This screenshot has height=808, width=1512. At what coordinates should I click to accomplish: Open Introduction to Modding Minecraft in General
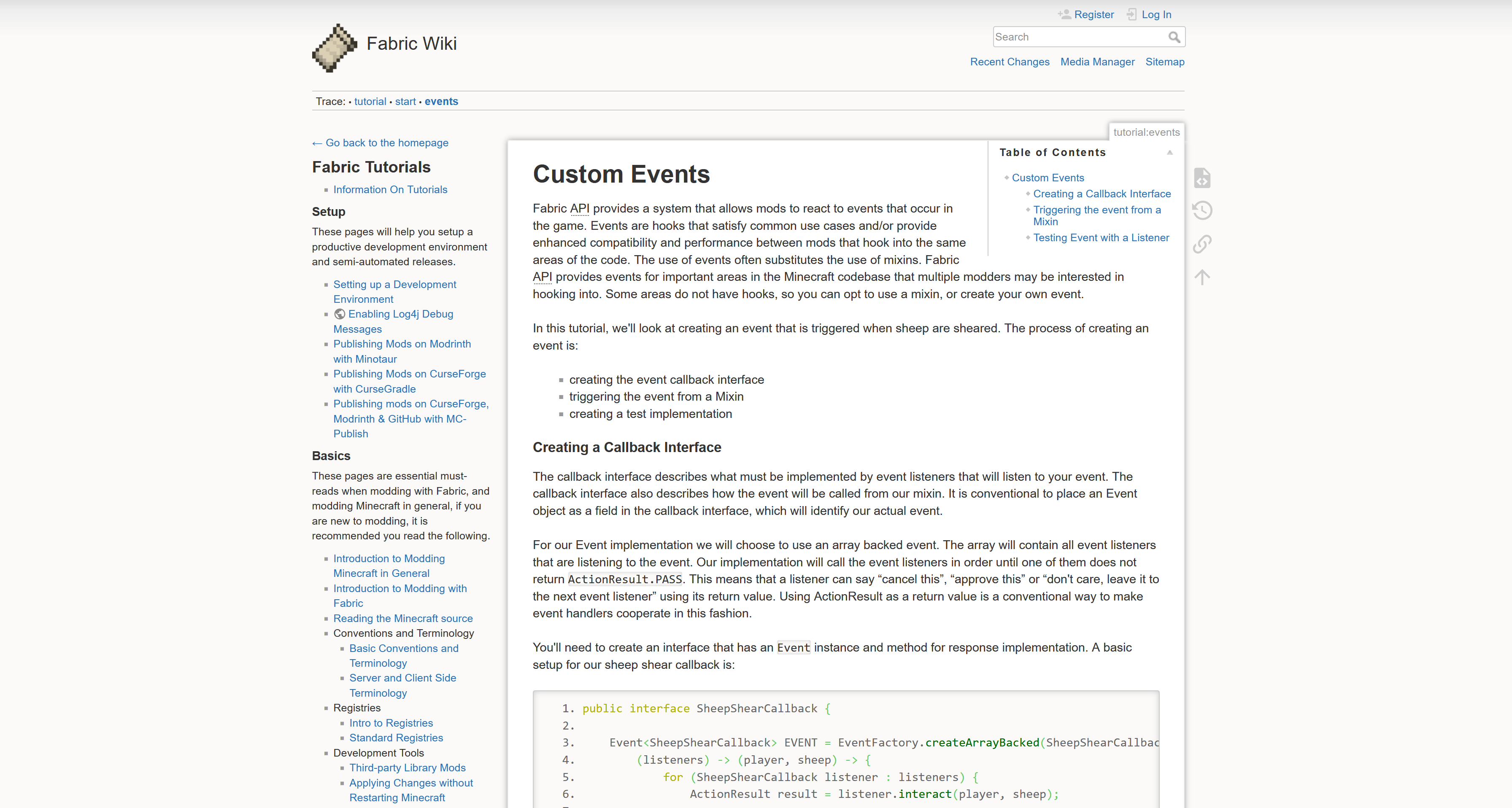coord(389,566)
